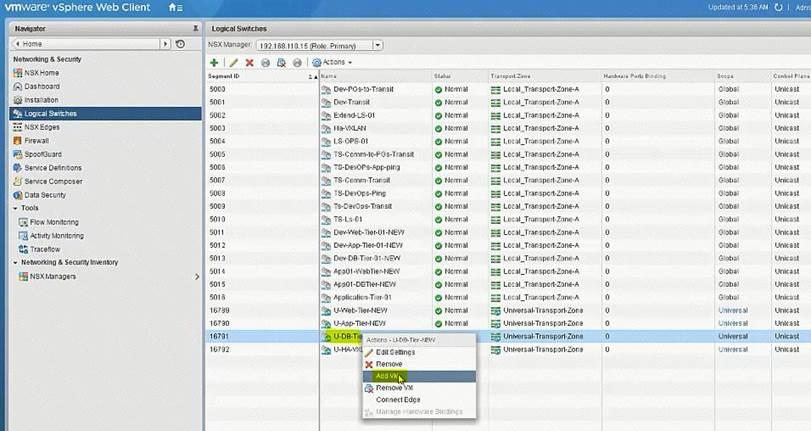The width and height of the screenshot is (811, 431).
Task: Collapse Networking & Security Inventory section
Action: [x=16, y=263]
